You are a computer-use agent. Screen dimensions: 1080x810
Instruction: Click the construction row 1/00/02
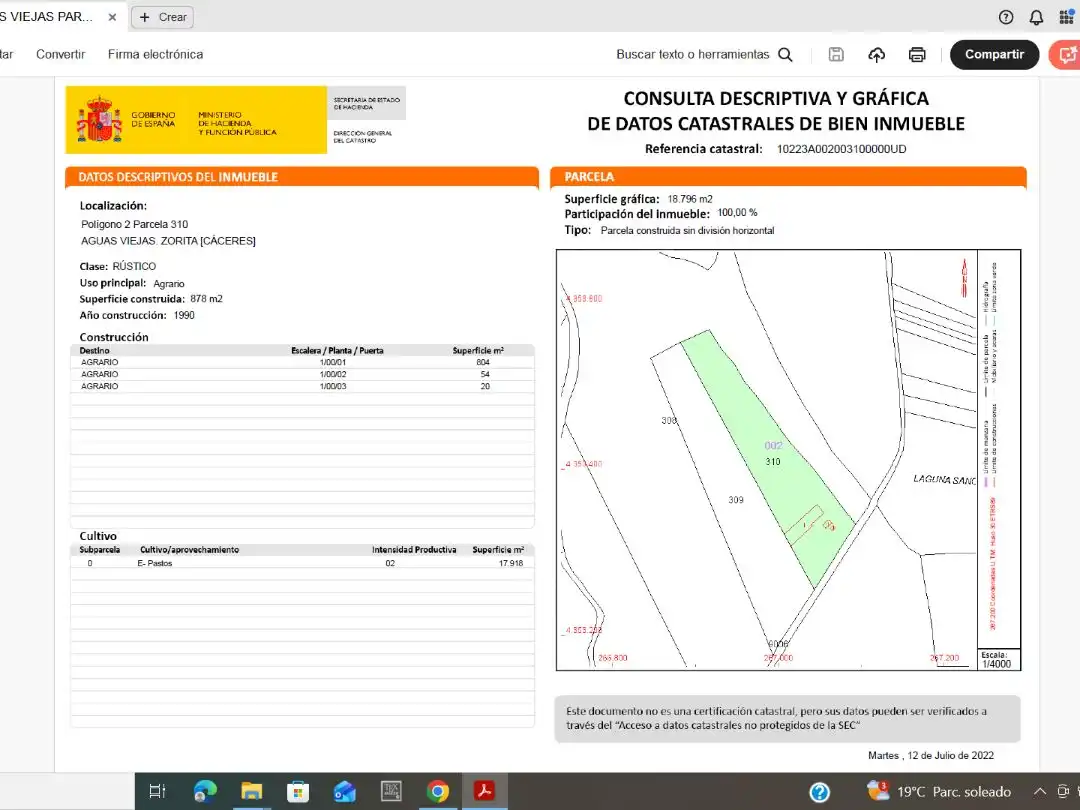[x=302, y=375]
